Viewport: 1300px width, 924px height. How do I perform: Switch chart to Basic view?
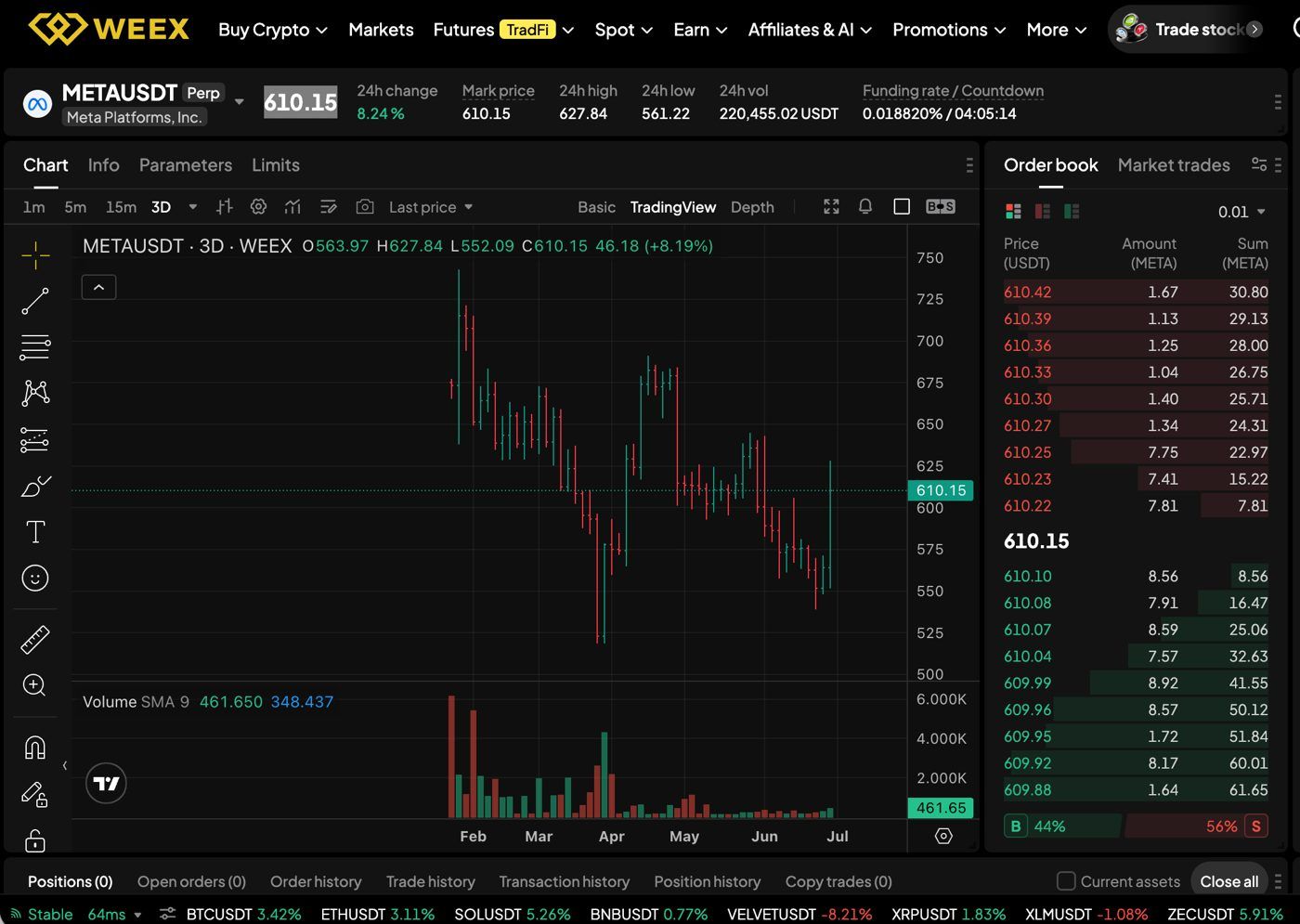coord(596,206)
